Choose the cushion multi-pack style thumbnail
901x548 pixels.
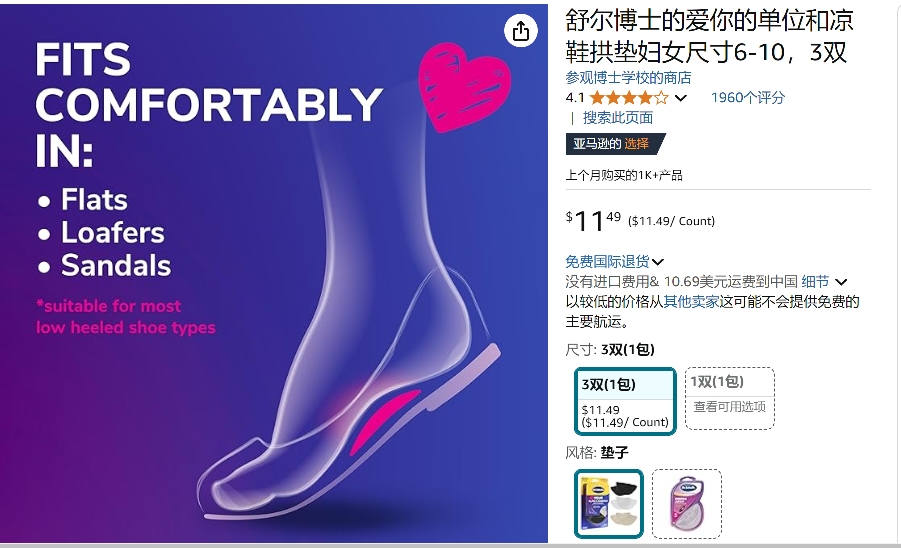609,504
